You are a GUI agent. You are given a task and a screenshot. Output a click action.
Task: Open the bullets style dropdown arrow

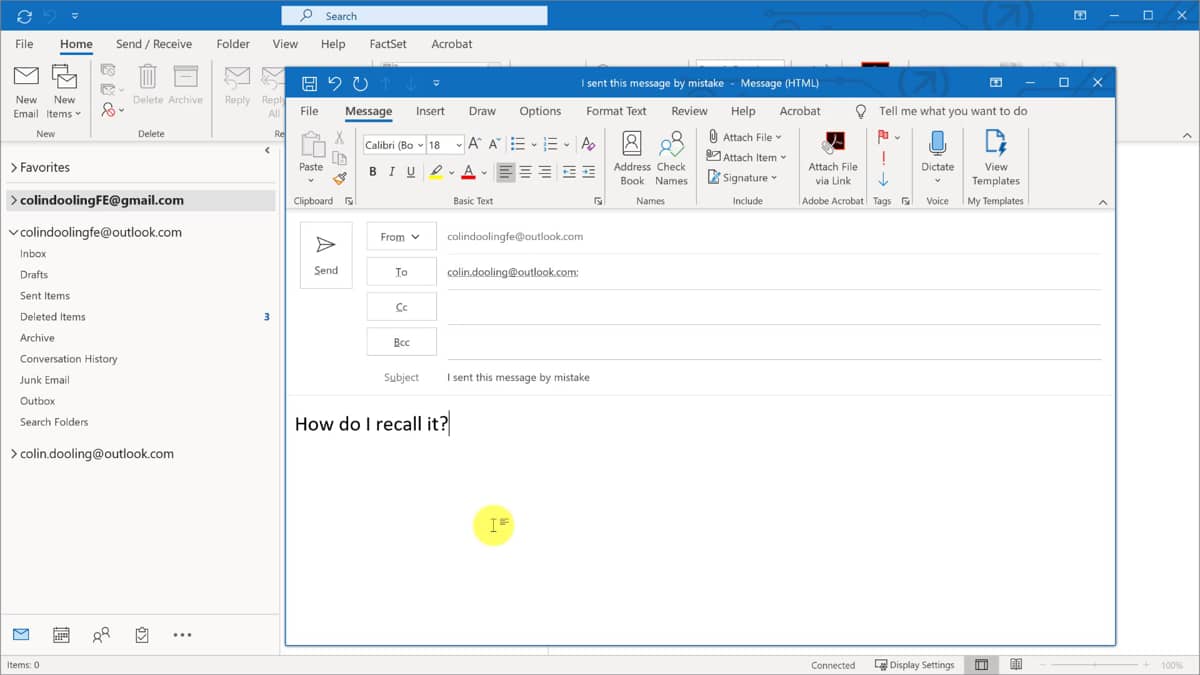click(534, 144)
